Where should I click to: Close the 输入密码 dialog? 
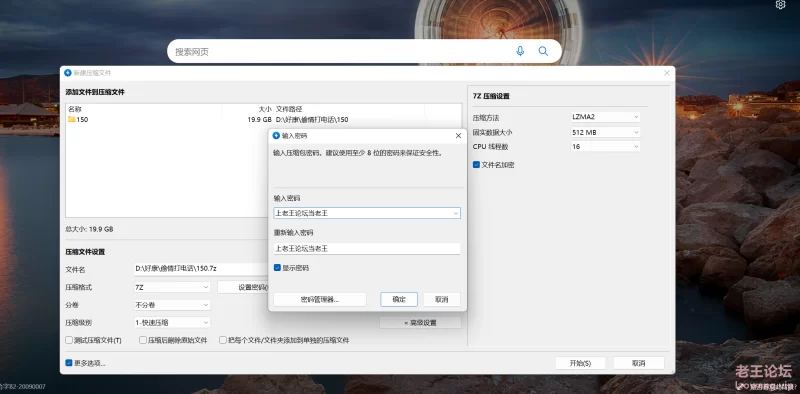click(458, 136)
